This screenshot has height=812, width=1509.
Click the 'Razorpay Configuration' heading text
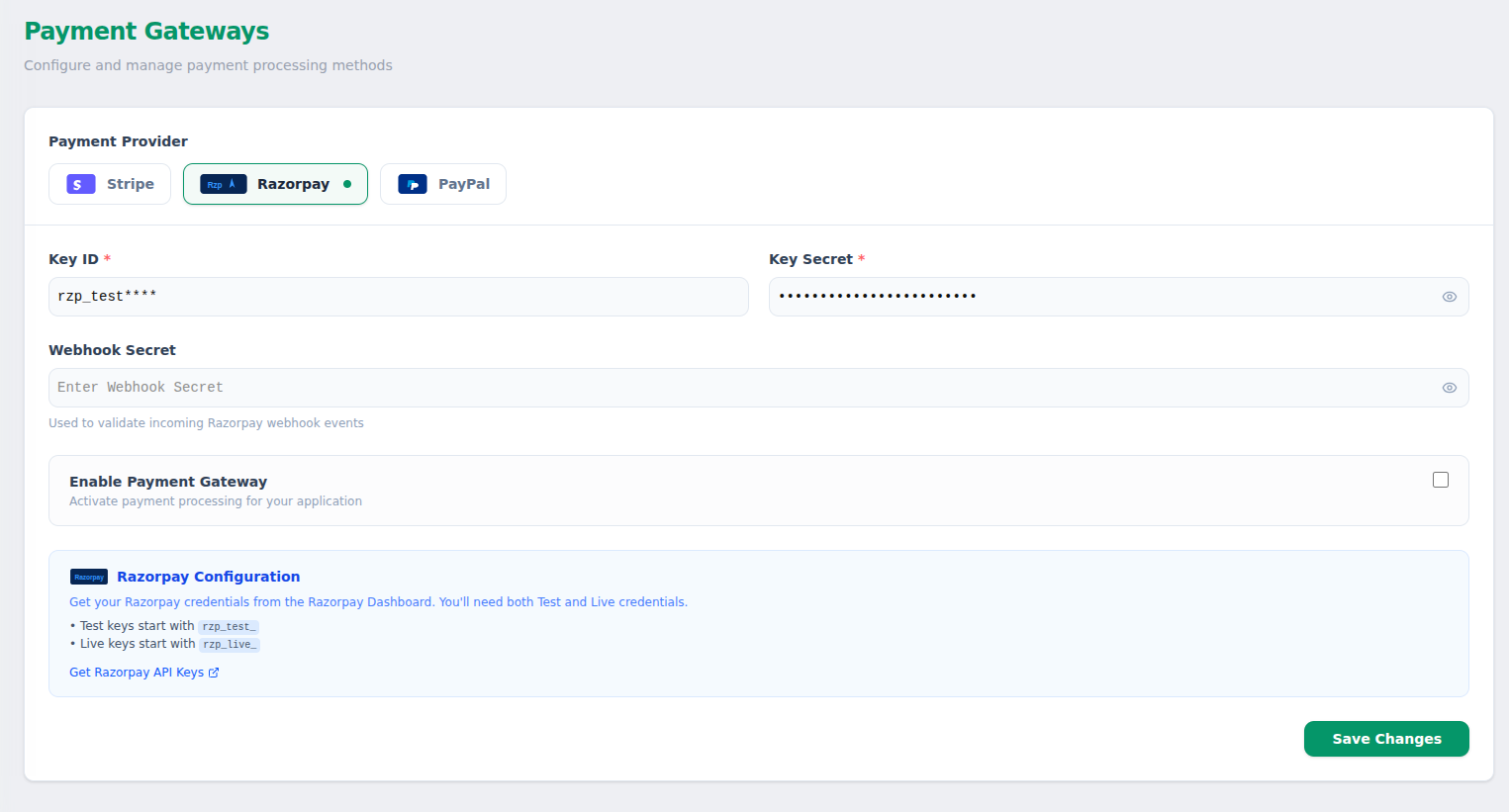(x=208, y=577)
